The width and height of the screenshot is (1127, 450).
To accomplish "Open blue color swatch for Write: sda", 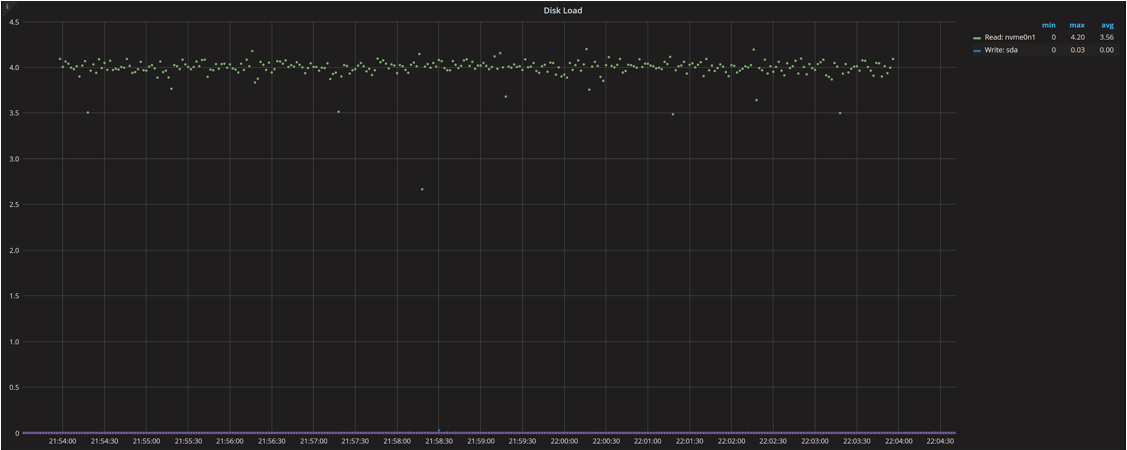I will click(x=977, y=49).
